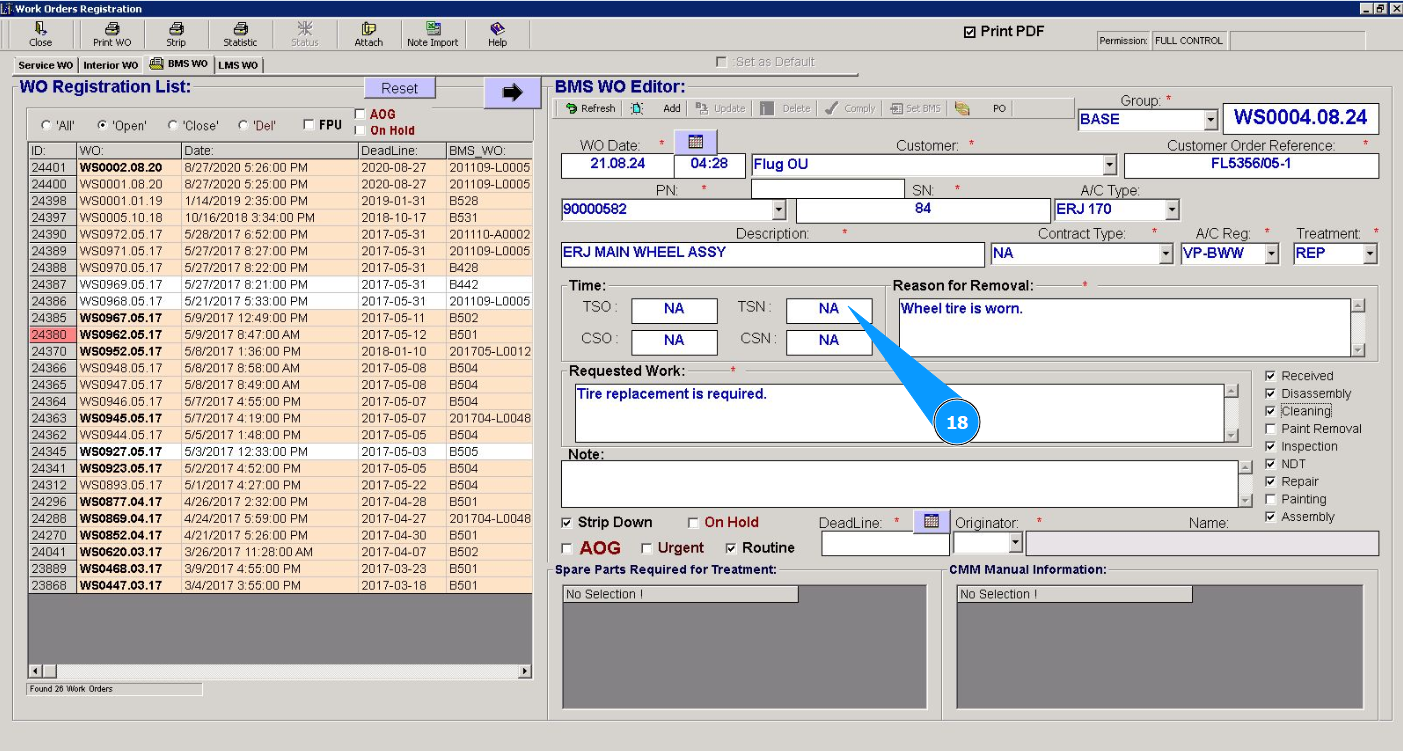1403x751 pixels.
Task: Check the Urgent priority checkbox
Action: (x=646, y=548)
